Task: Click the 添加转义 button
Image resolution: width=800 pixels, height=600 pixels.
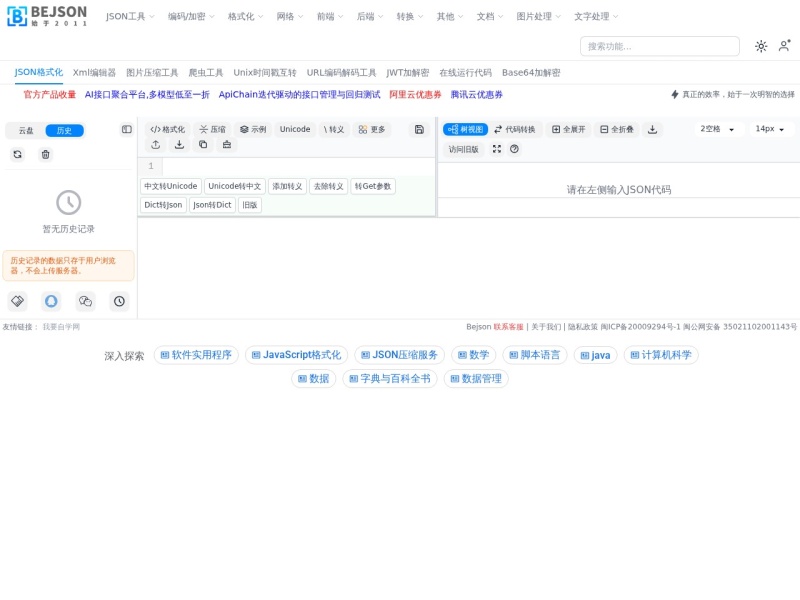Action: click(287, 186)
